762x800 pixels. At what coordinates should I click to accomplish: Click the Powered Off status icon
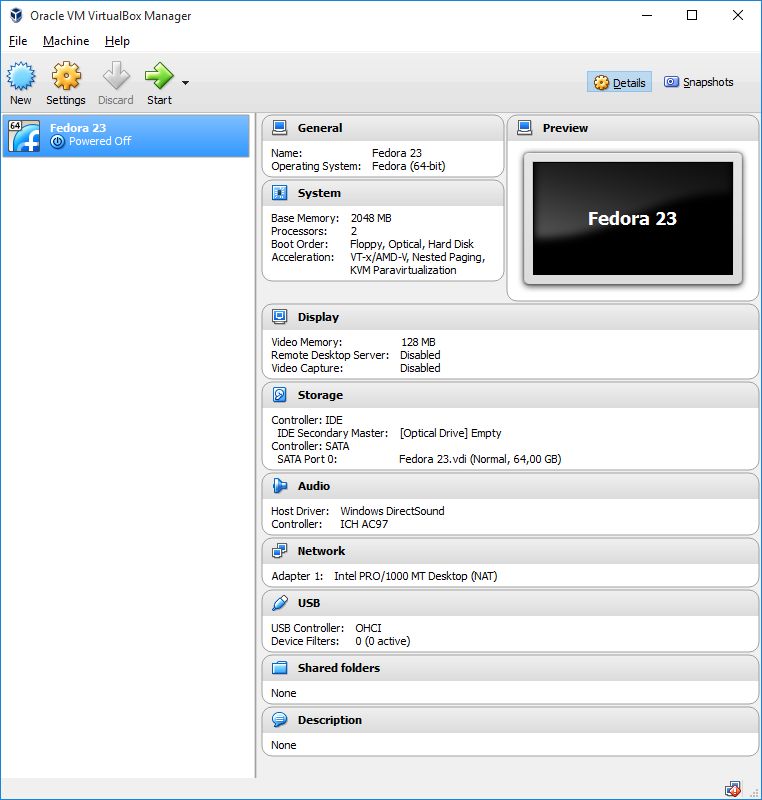click(58, 142)
